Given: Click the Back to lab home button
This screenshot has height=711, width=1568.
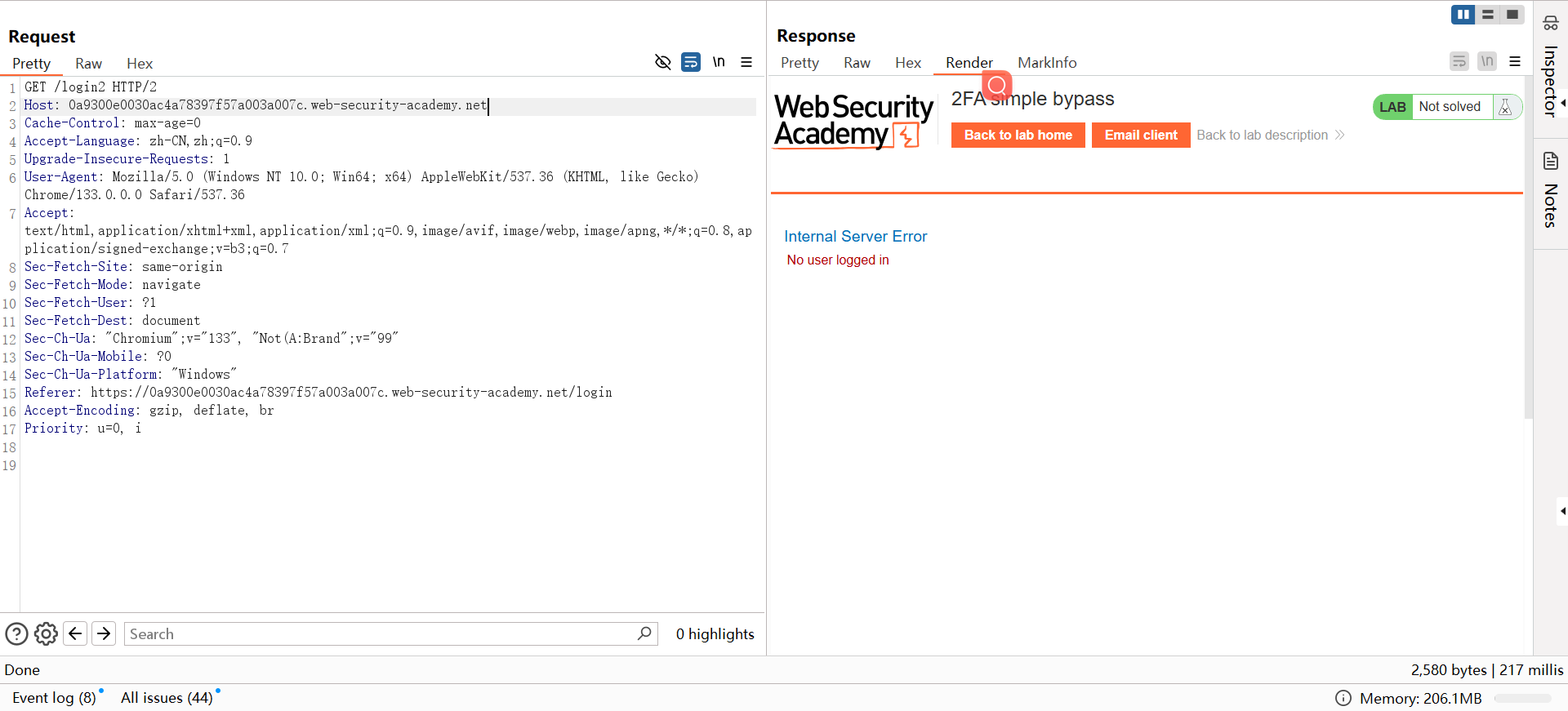Looking at the screenshot, I should (x=1018, y=136).
